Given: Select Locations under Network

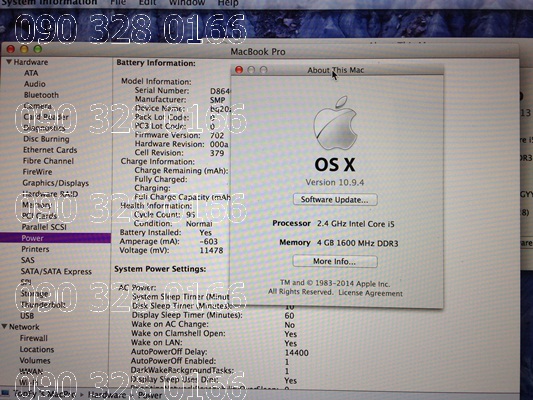Looking at the screenshot, I should [37, 349].
